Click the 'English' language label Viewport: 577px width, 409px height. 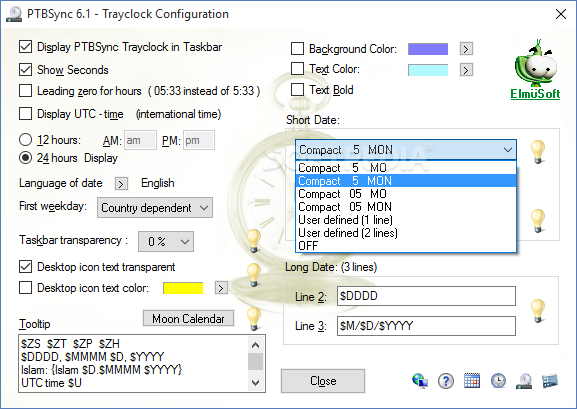[158, 183]
